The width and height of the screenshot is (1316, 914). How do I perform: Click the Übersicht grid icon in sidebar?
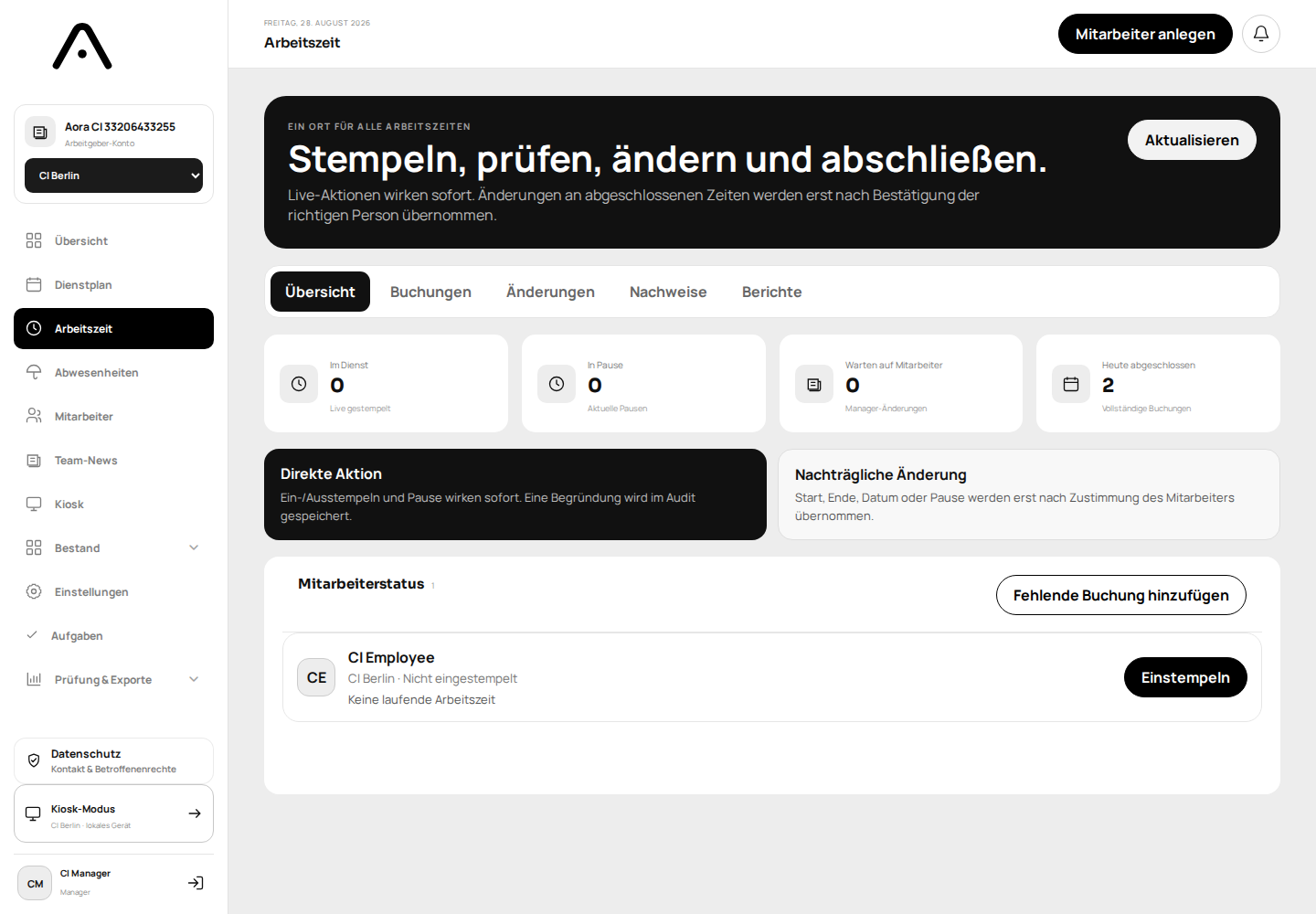[34, 240]
